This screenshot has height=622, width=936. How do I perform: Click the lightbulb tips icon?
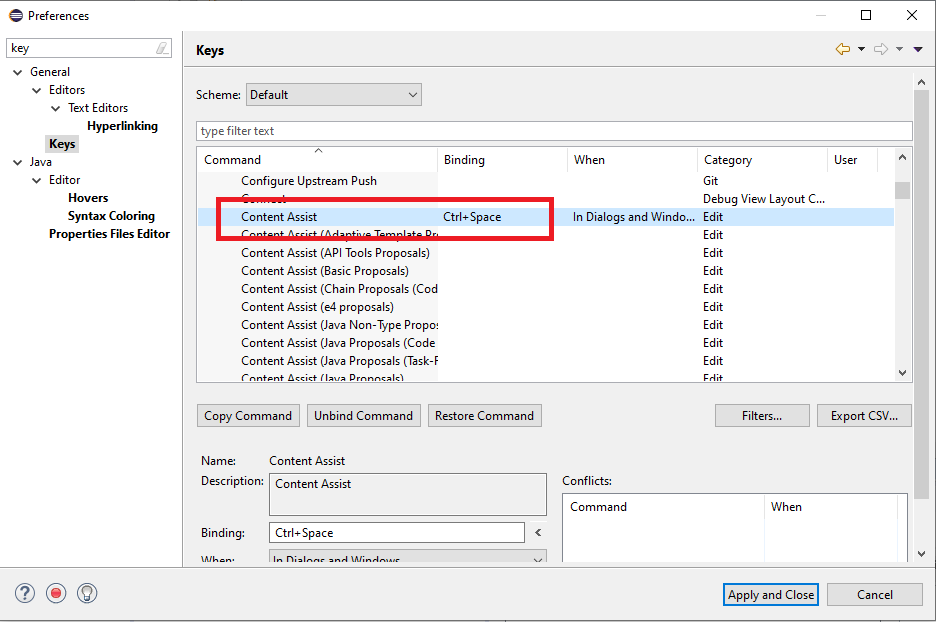tap(87, 593)
